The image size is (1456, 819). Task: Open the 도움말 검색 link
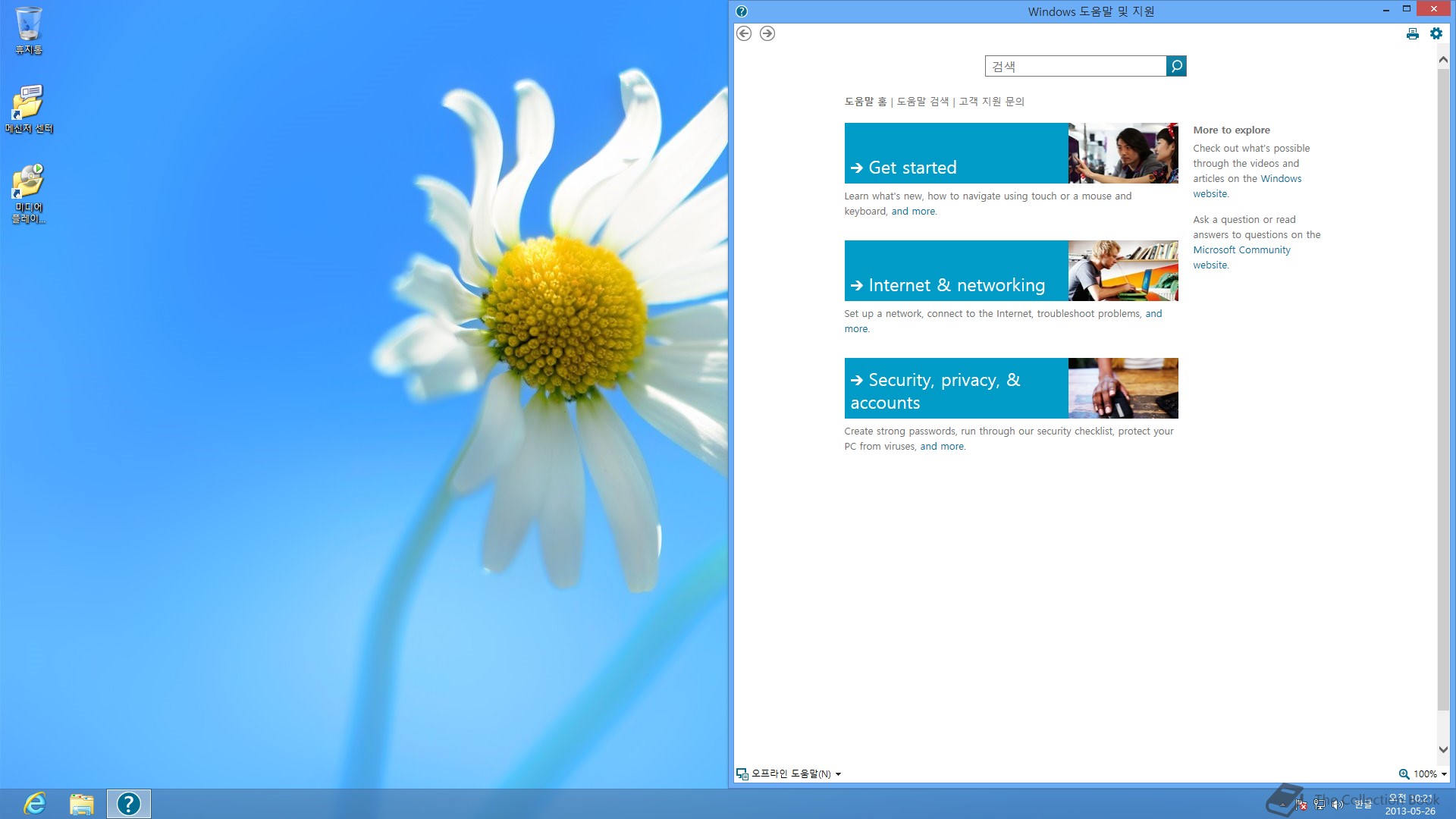(922, 101)
